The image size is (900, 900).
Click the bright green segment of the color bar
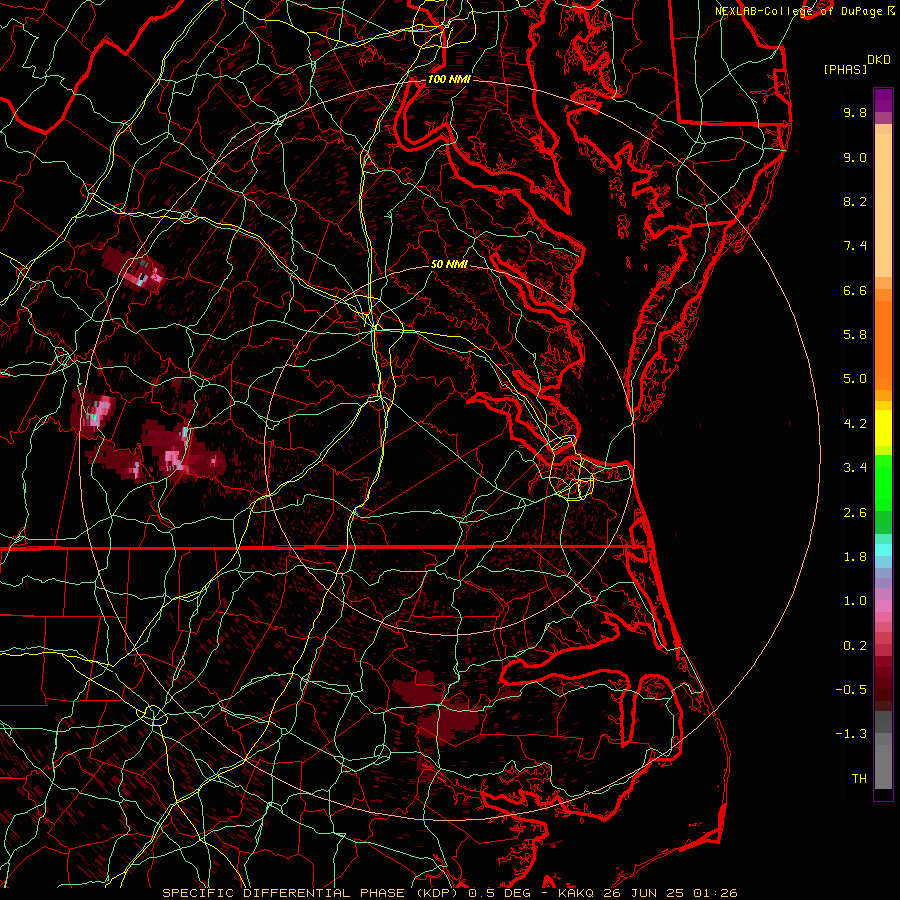point(883,483)
